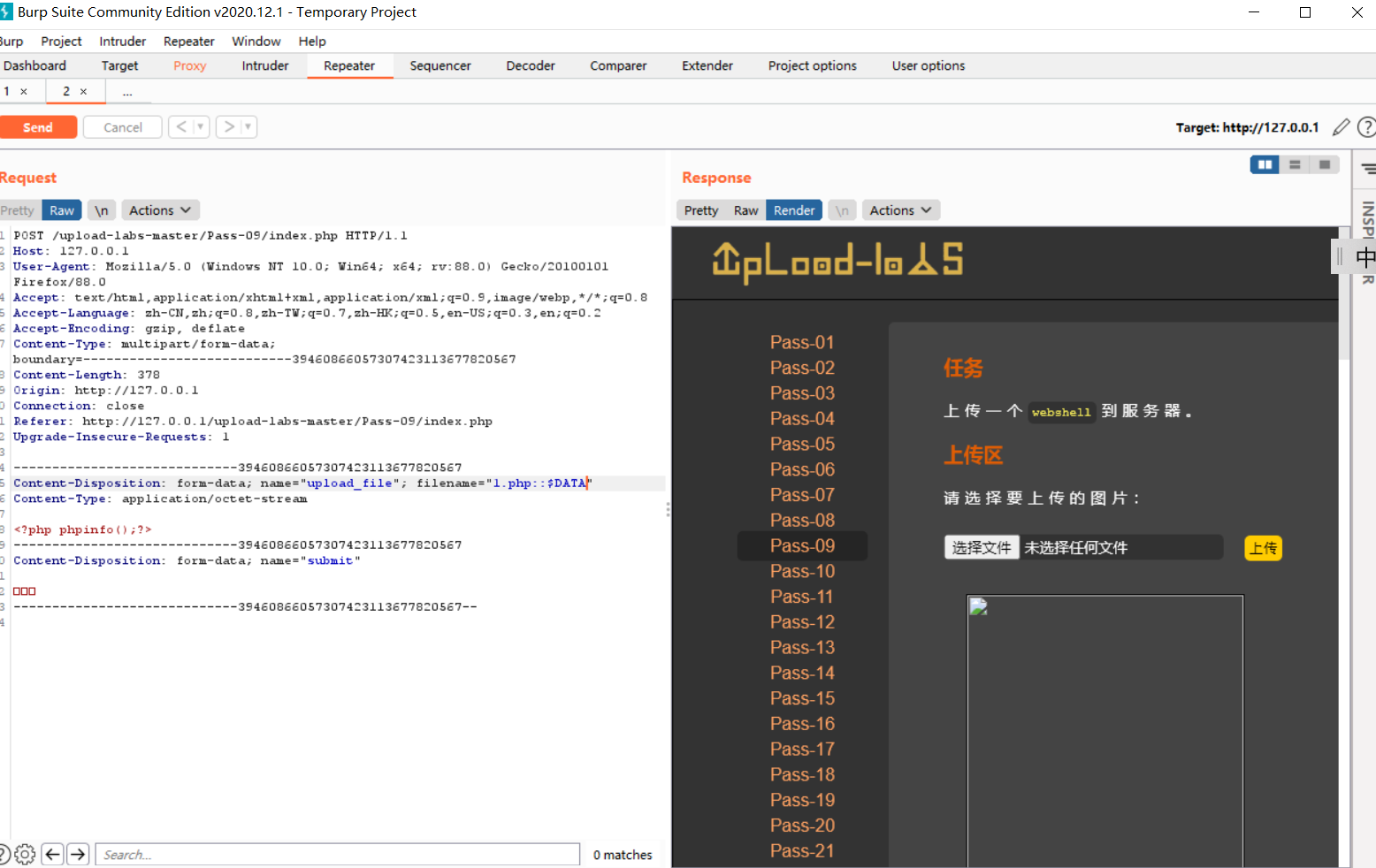Image resolution: width=1376 pixels, height=868 pixels.
Task: Click Pass-05 link in rendered page
Action: click(802, 444)
